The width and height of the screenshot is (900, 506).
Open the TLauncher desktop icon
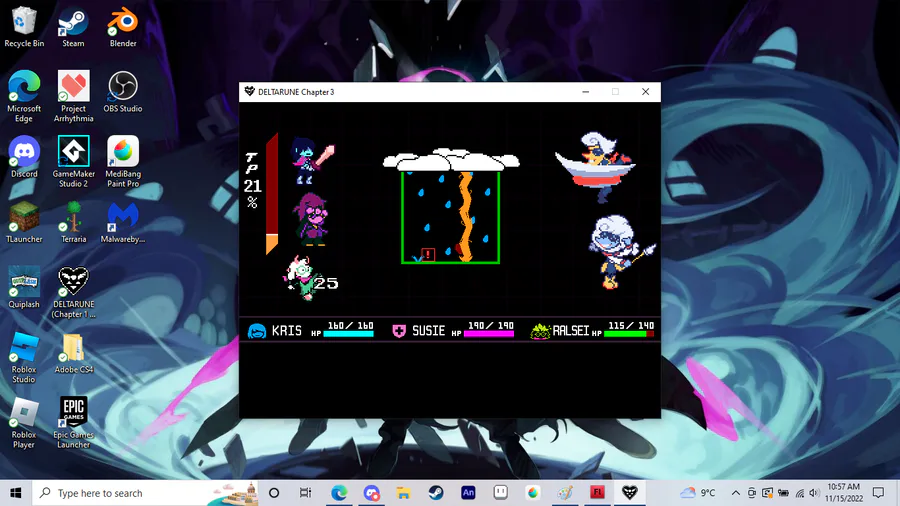24,222
